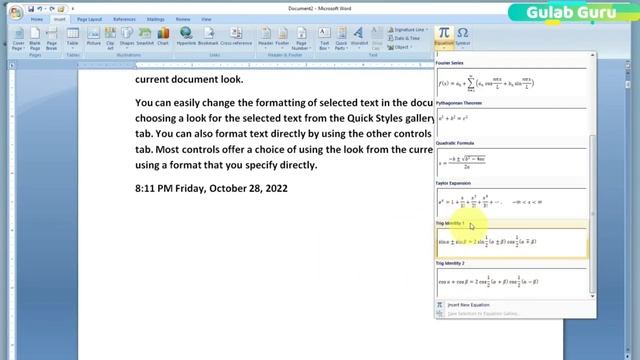Choose the Quadratic Formula equation

coord(512,162)
